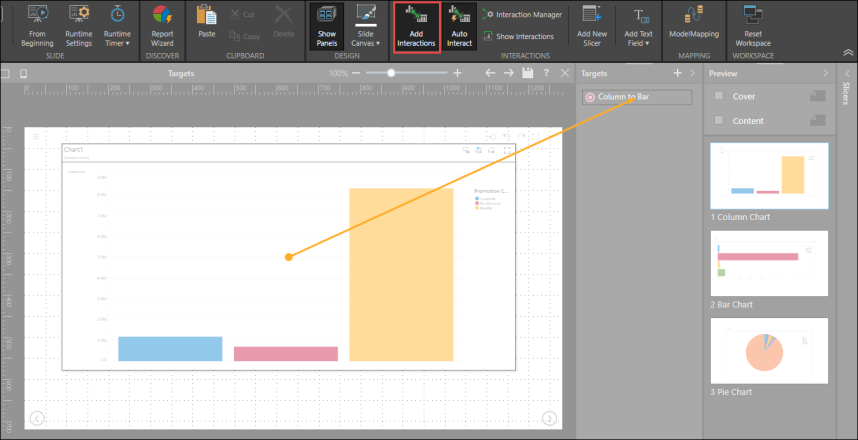Add a New Slicer
Screen dimensions: 858x440
click(x=592, y=27)
